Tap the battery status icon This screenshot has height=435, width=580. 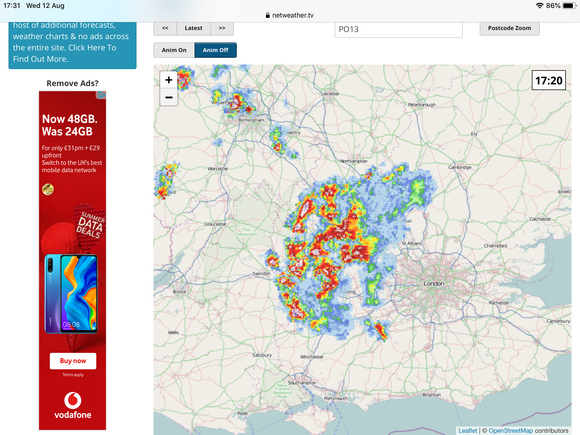pyautogui.click(x=569, y=6)
